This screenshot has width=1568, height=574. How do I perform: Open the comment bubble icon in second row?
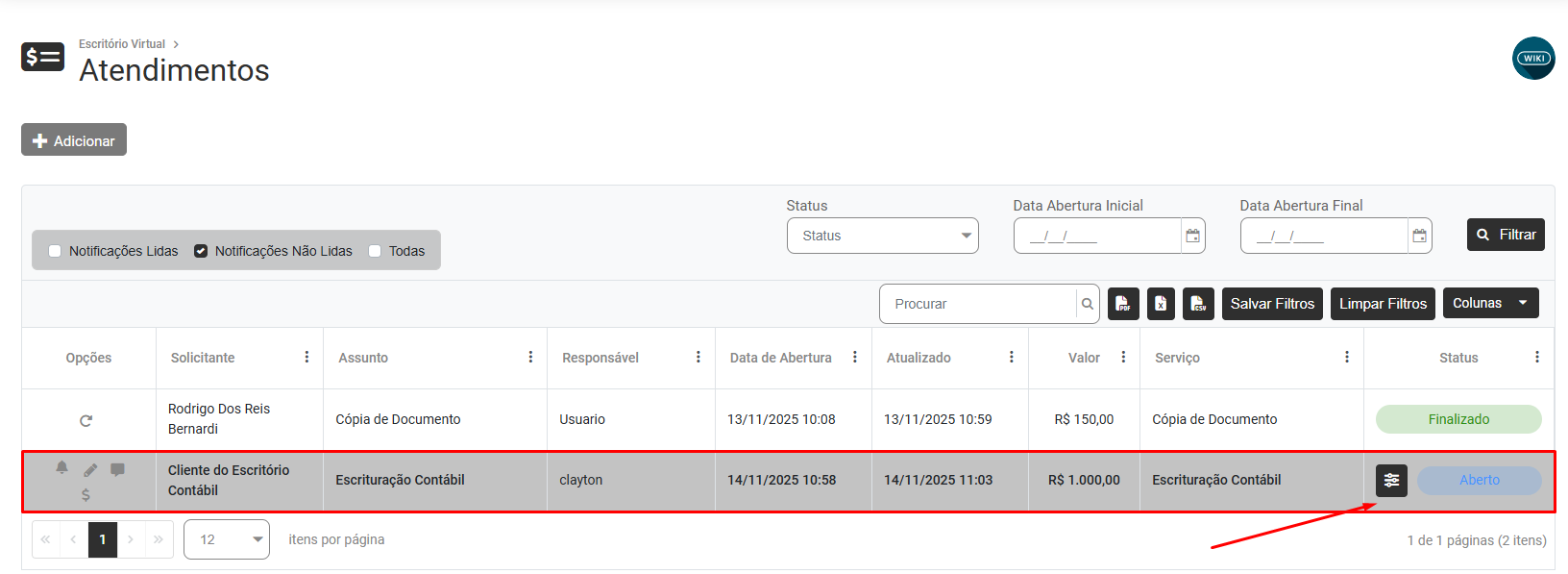117,470
